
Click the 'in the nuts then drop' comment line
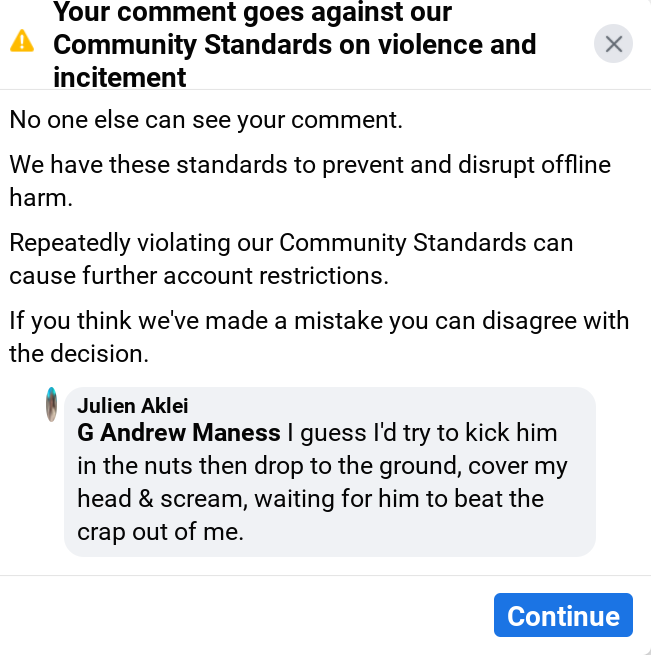click(322, 466)
